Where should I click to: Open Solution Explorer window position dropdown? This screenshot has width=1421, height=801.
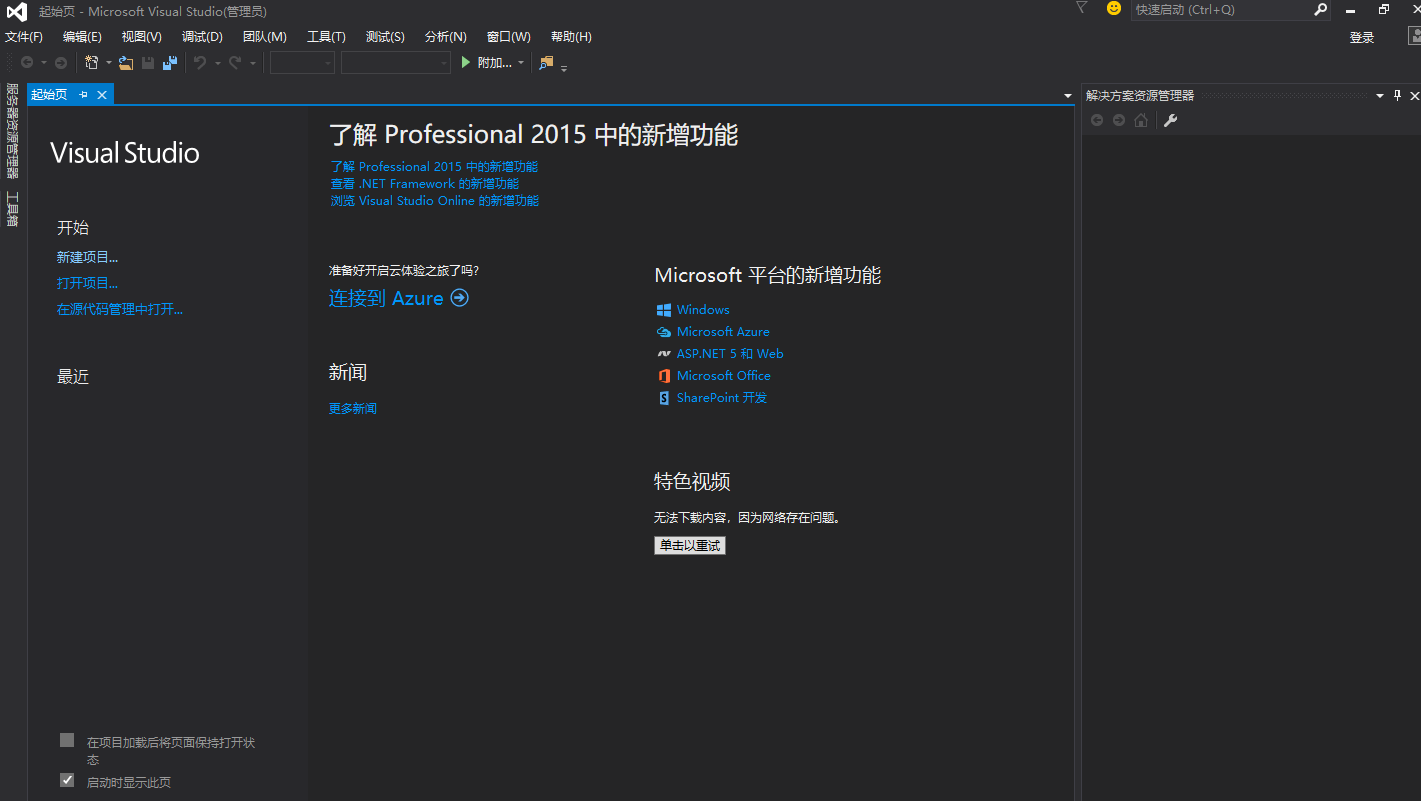1380,96
